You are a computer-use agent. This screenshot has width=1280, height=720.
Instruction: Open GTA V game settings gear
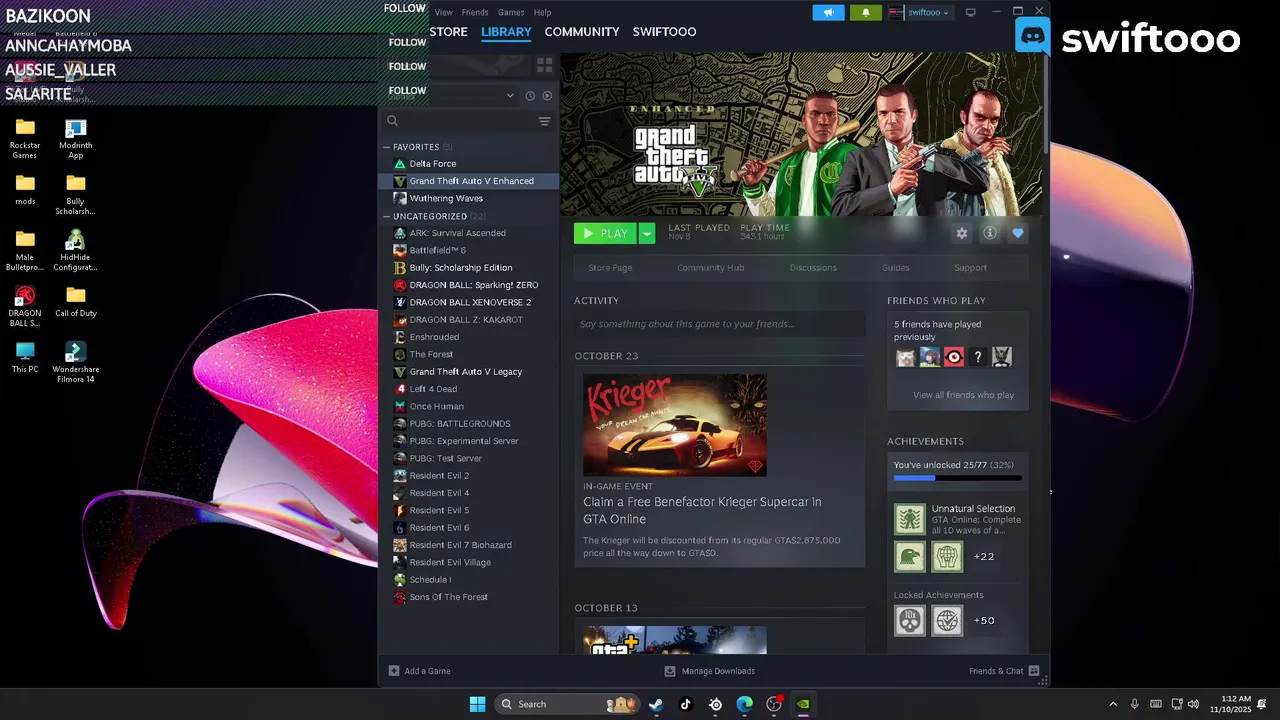coord(962,233)
